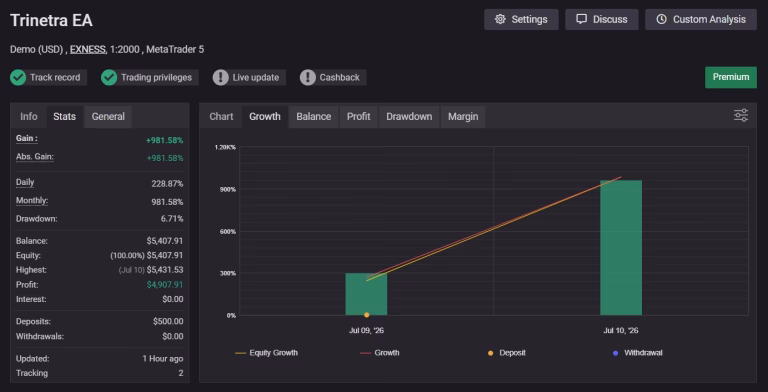Click the Trading privileges green checkmark icon
This screenshot has height=392, width=768.
click(109, 77)
